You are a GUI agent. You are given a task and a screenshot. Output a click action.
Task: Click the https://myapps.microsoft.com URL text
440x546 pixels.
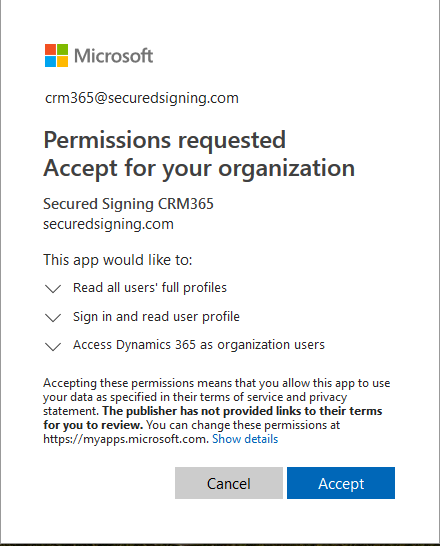pos(126,439)
